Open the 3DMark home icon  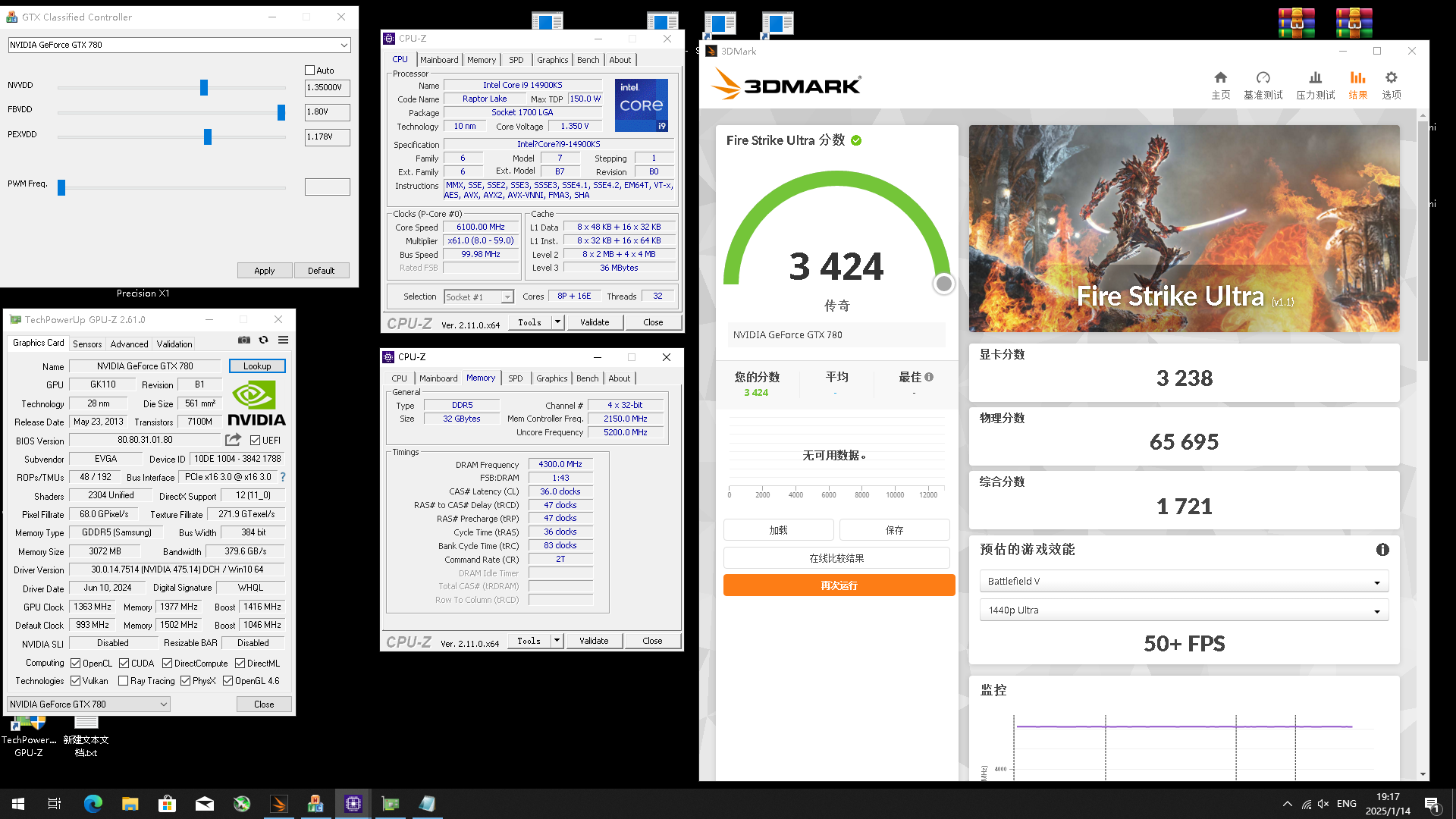pos(1220,77)
